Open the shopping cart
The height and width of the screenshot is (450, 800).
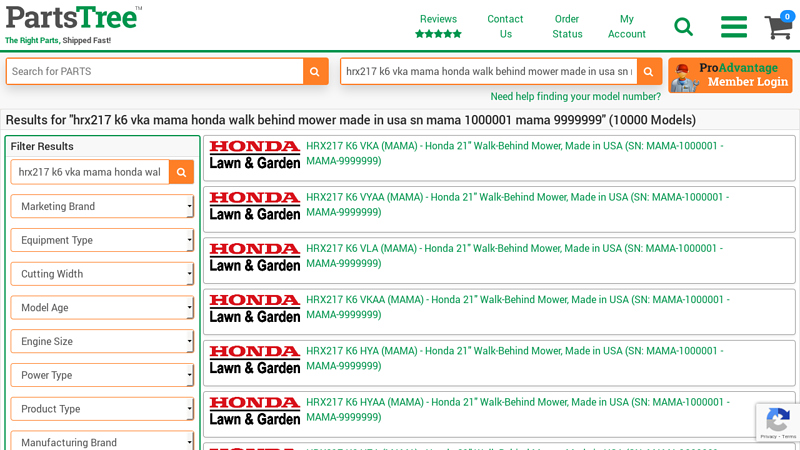779,26
